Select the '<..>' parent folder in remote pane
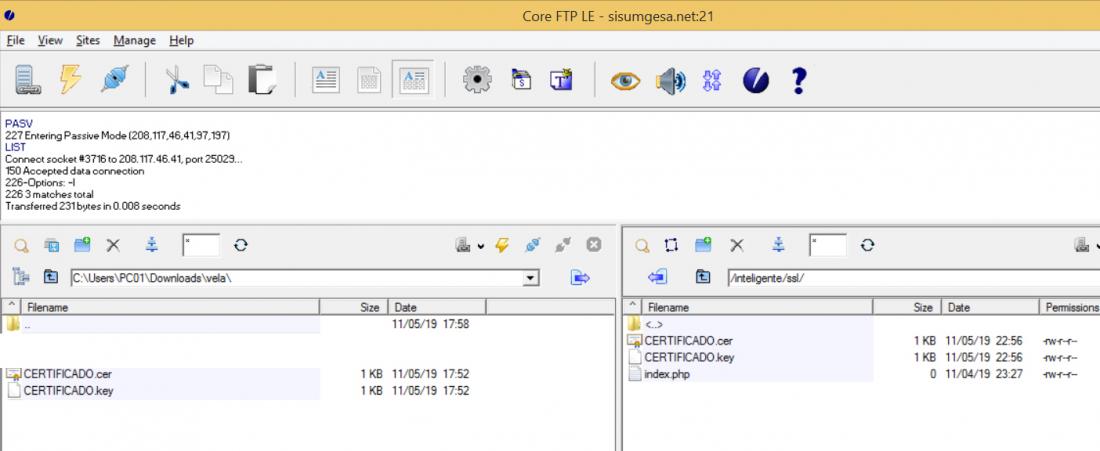This screenshot has height=451, width=1100. tap(653, 325)
